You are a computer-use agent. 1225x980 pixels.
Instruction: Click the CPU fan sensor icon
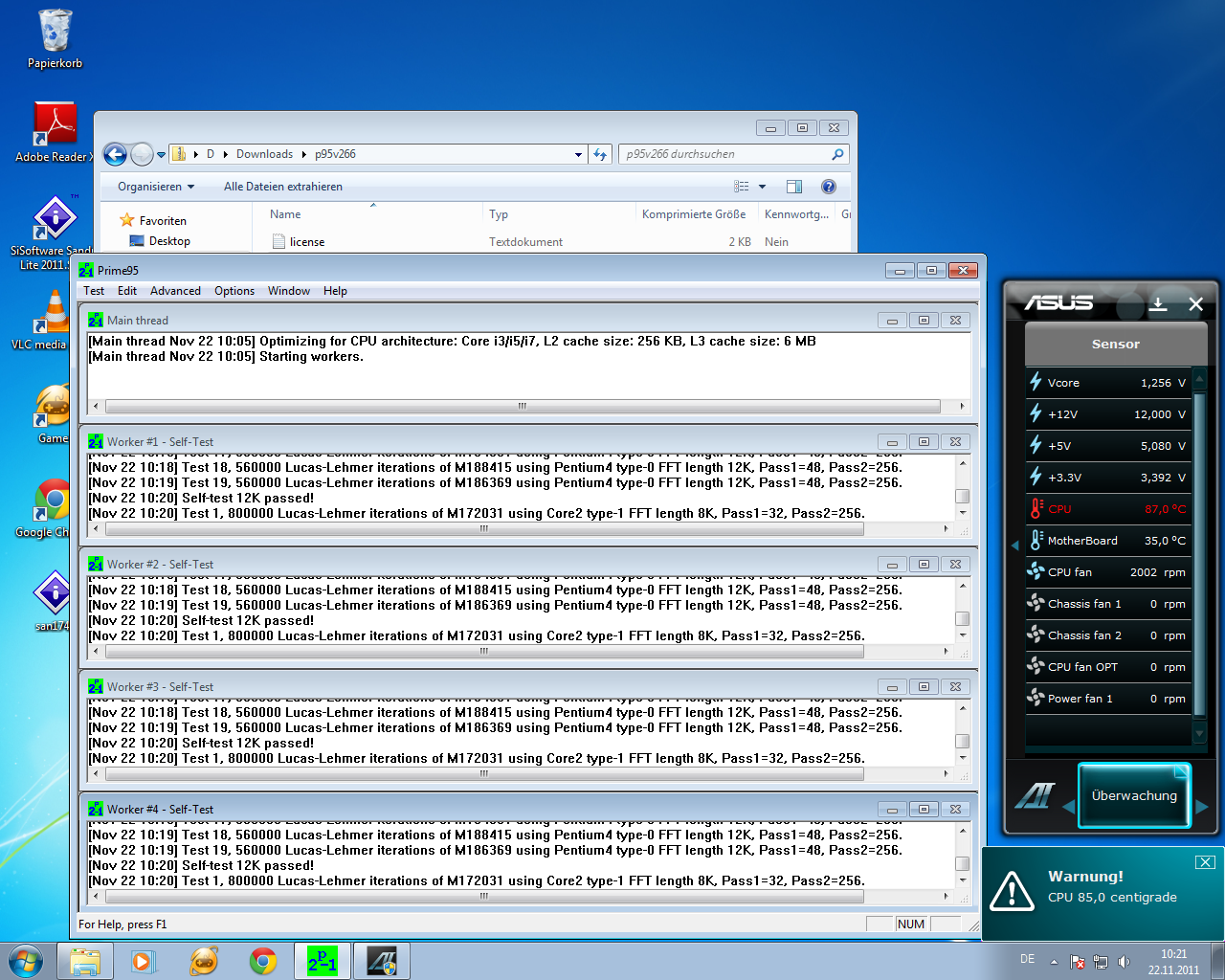pos(1036,571)
